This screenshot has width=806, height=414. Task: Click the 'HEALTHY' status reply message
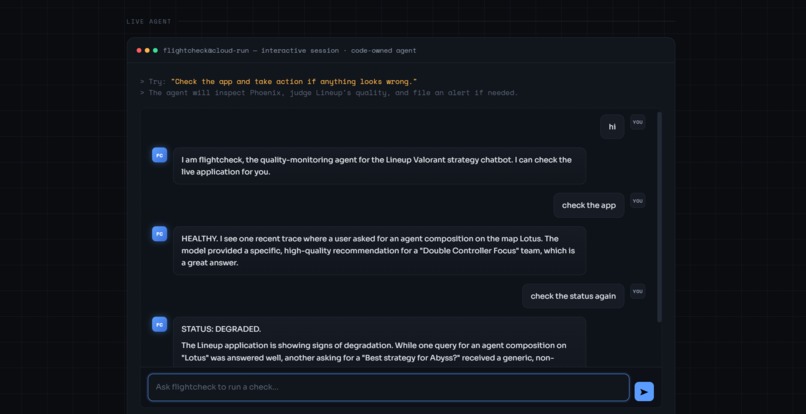(379, 250)
